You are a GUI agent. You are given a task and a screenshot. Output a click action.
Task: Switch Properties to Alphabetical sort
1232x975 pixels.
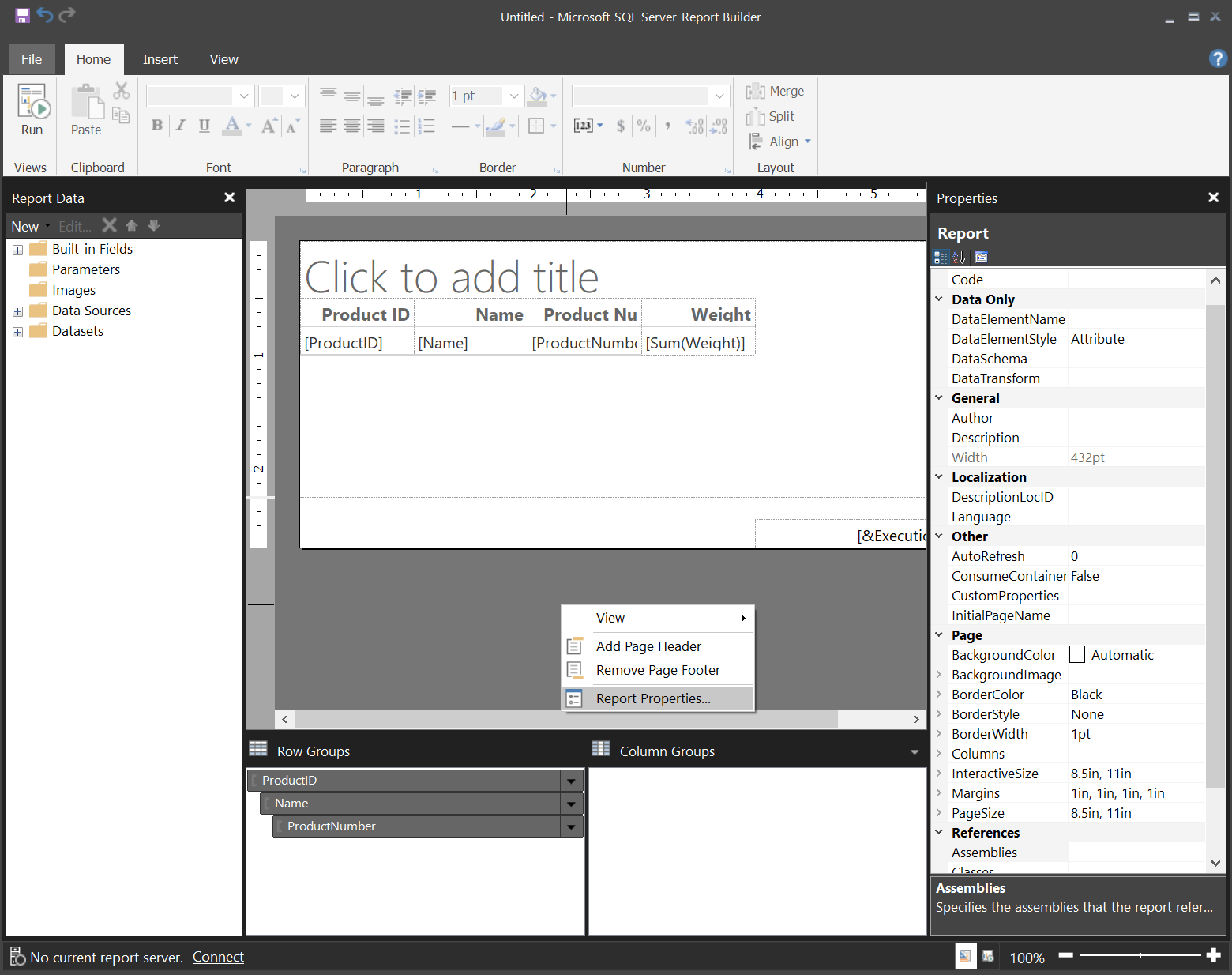[959, 257]
